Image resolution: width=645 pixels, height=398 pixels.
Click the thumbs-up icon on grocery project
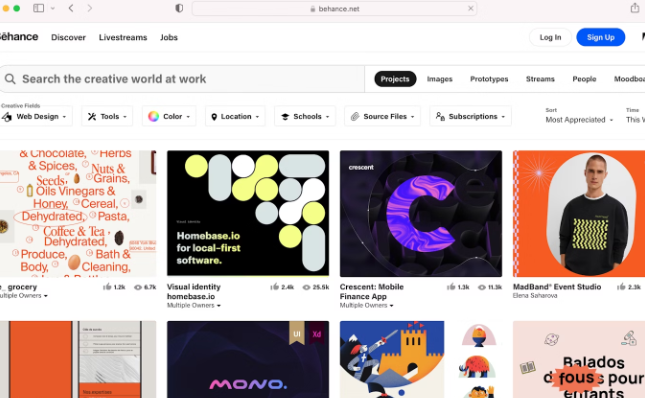point(107,287)
